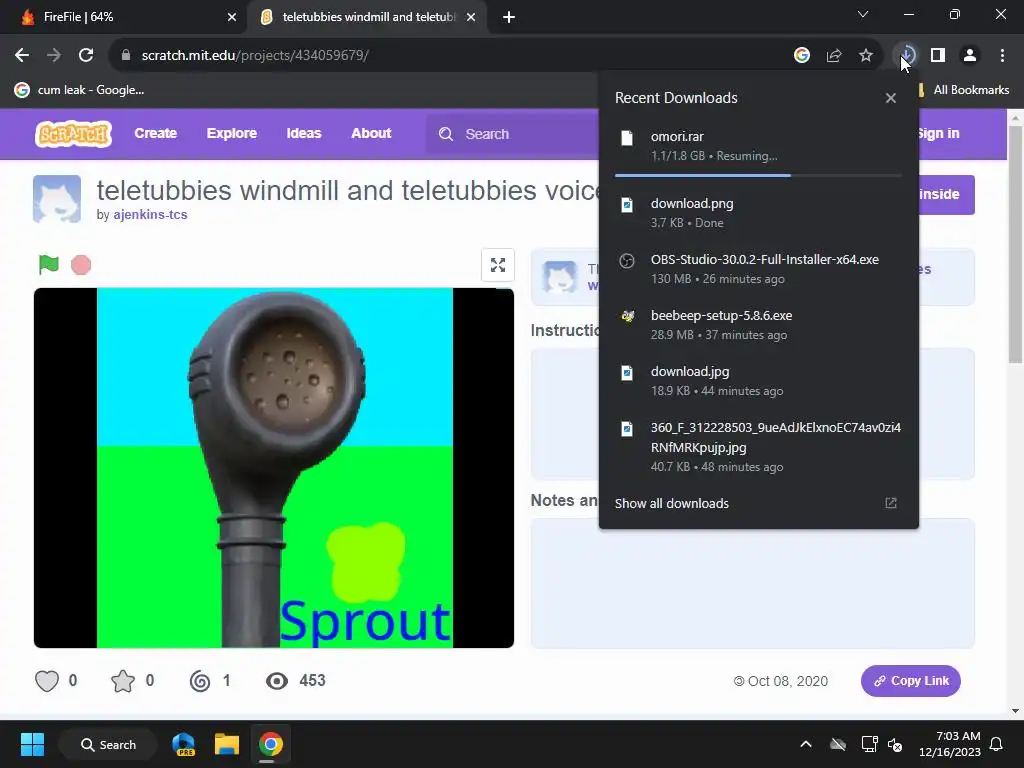
Task: Open File Explorer from taskbar
Action: tap(227, 744)
